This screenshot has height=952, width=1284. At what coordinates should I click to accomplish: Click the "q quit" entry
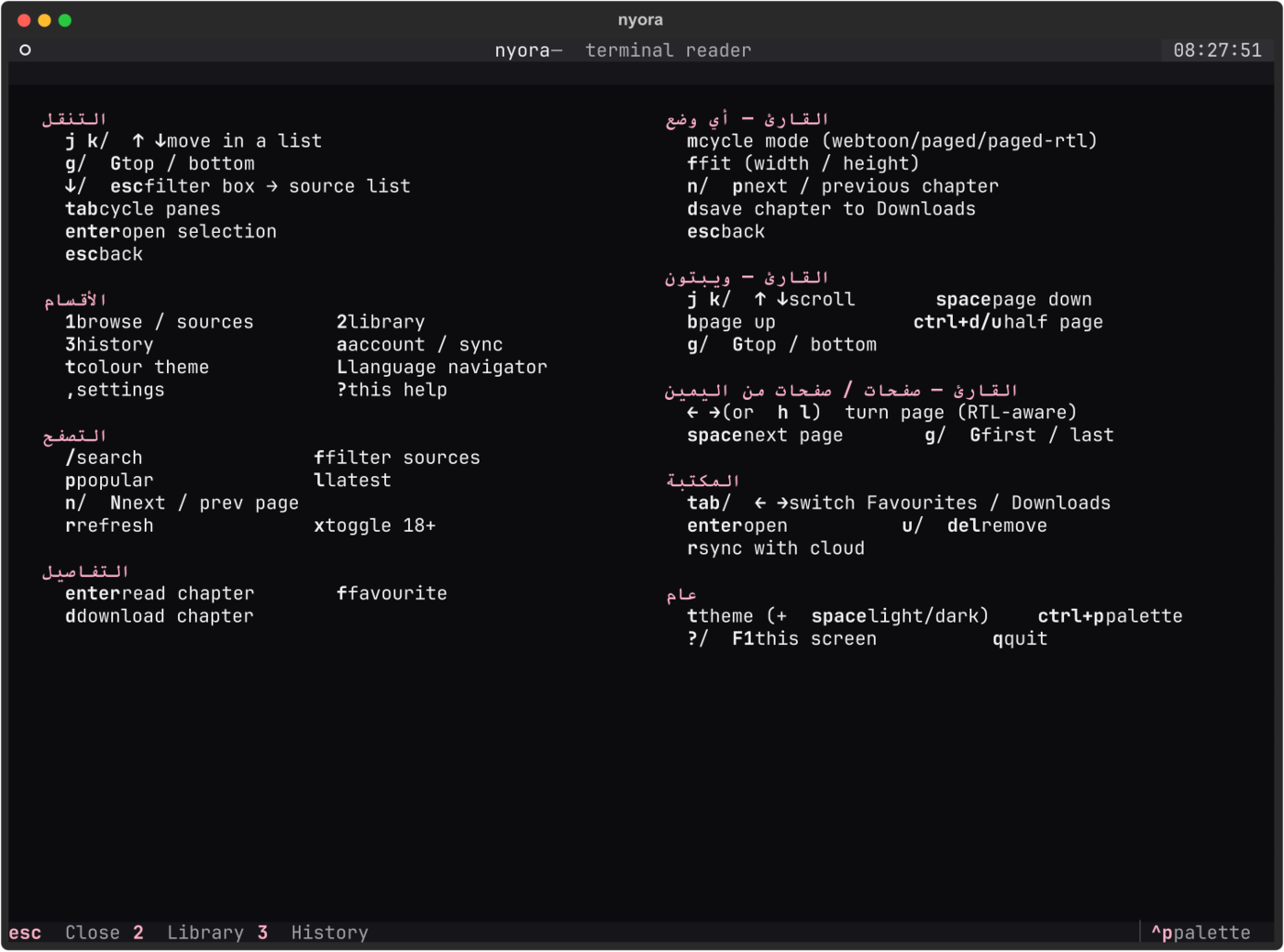[1020, 639]
